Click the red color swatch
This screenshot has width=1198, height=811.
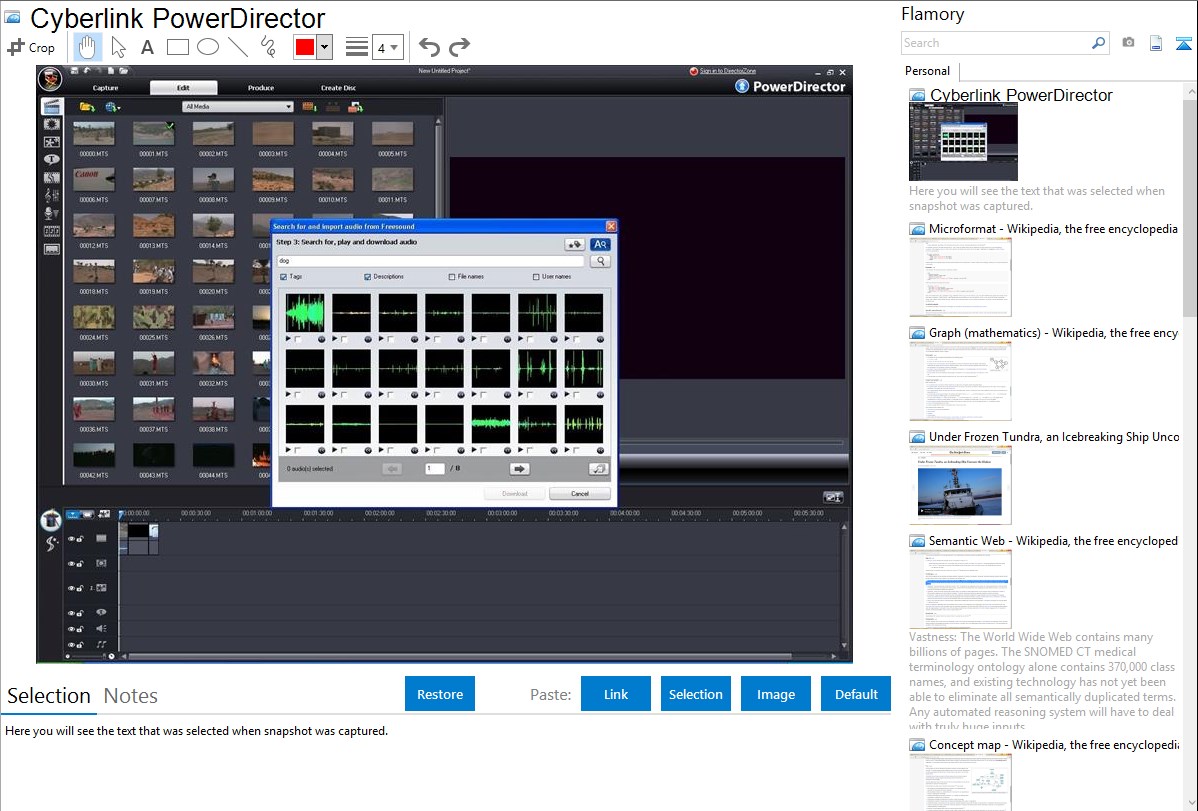coord(305,47)
